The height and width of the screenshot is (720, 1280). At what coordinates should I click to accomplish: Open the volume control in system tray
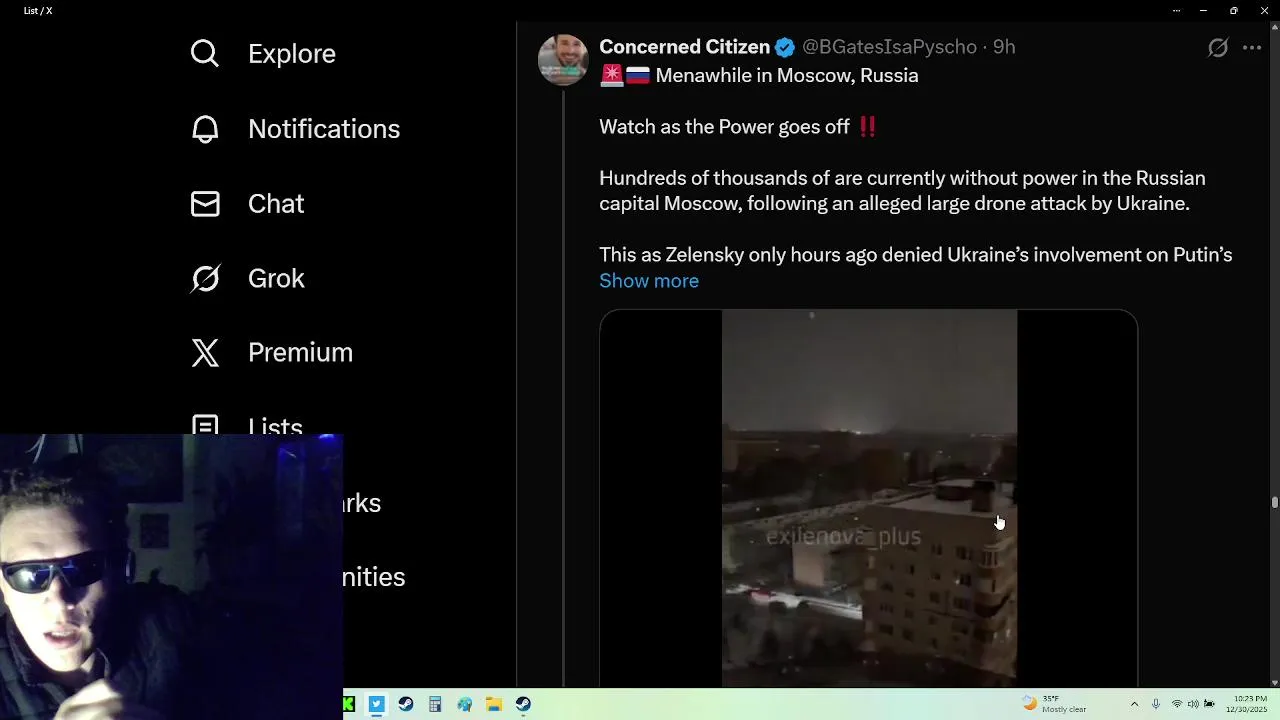click(x=1192, y=704)
